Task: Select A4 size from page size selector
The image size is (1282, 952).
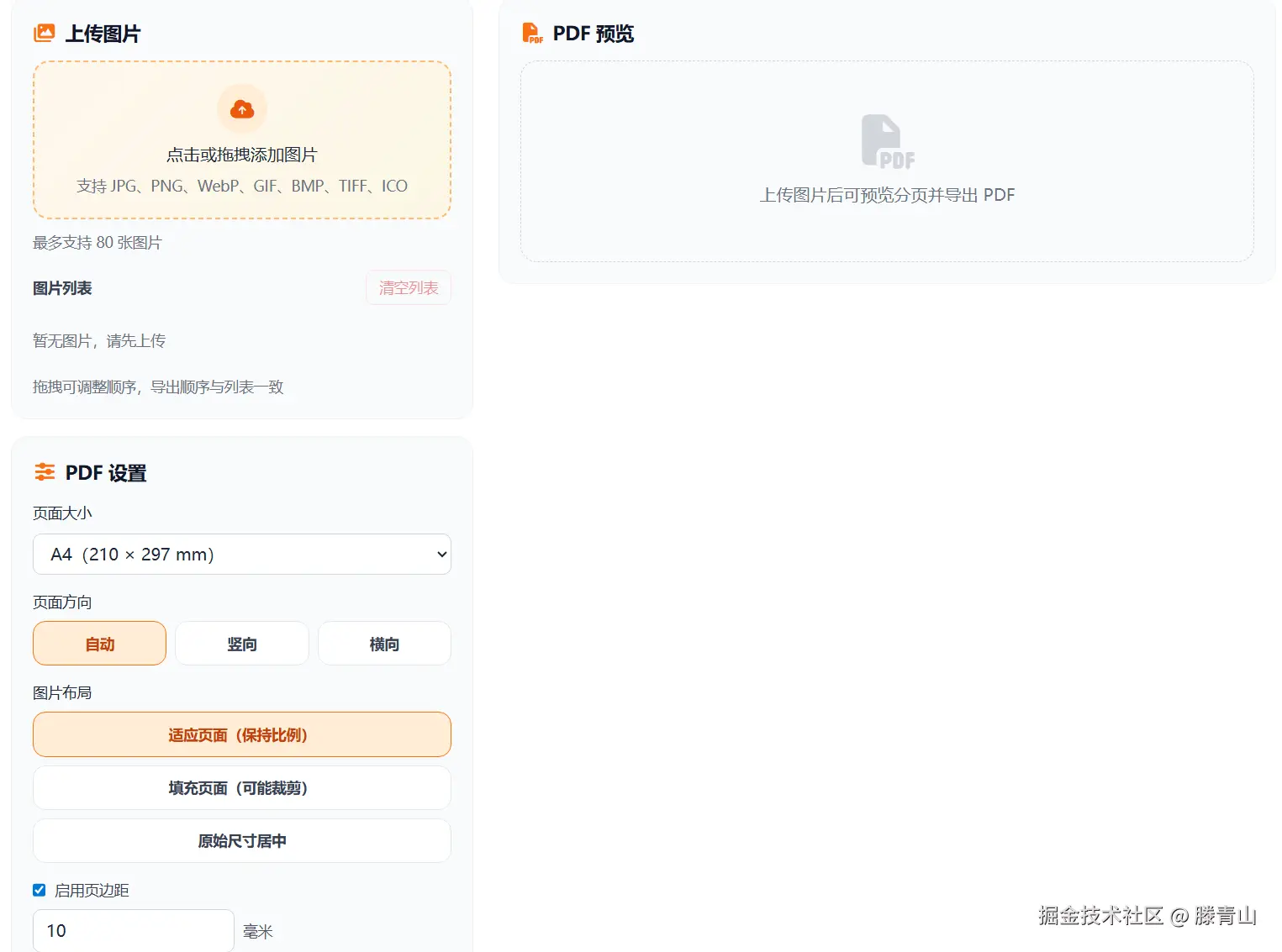Action: (x=241, y=555)
